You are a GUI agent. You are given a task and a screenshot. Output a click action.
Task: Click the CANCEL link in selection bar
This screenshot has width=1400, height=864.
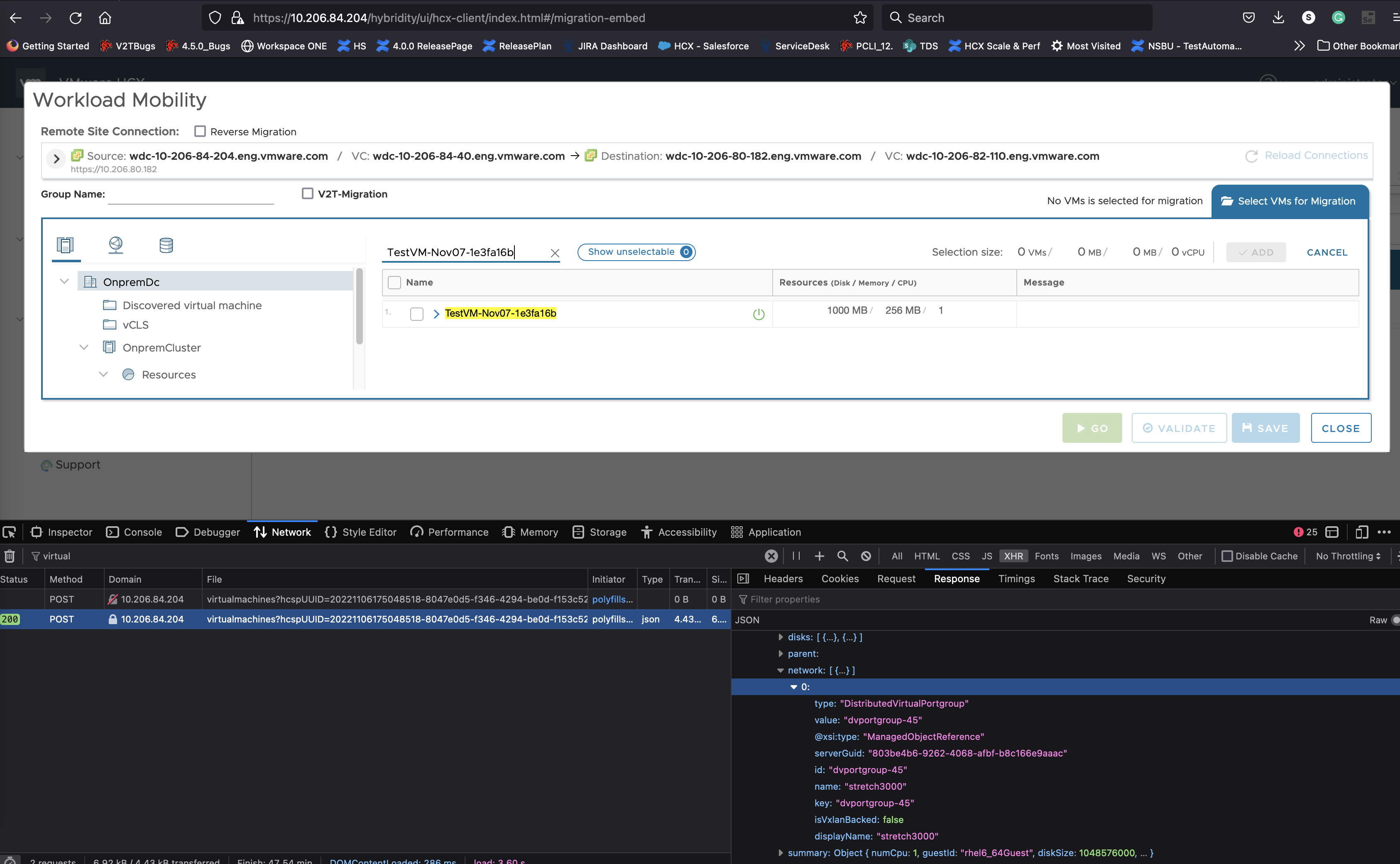point(1327,253)
